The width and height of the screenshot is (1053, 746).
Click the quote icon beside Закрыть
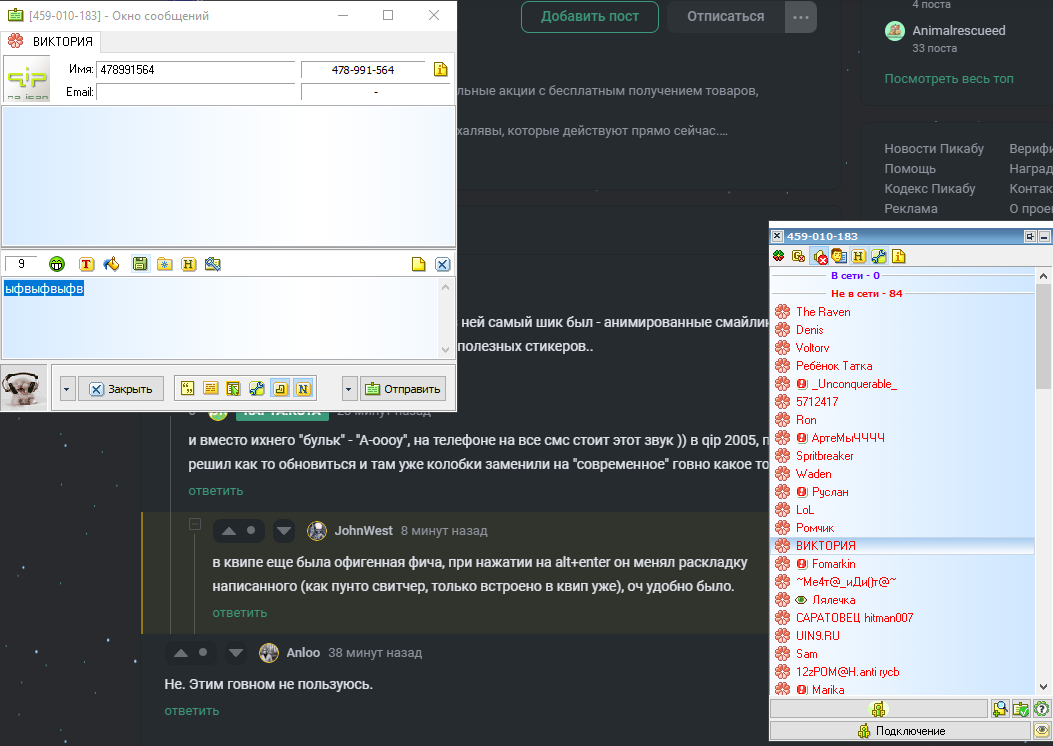(186, 388)
